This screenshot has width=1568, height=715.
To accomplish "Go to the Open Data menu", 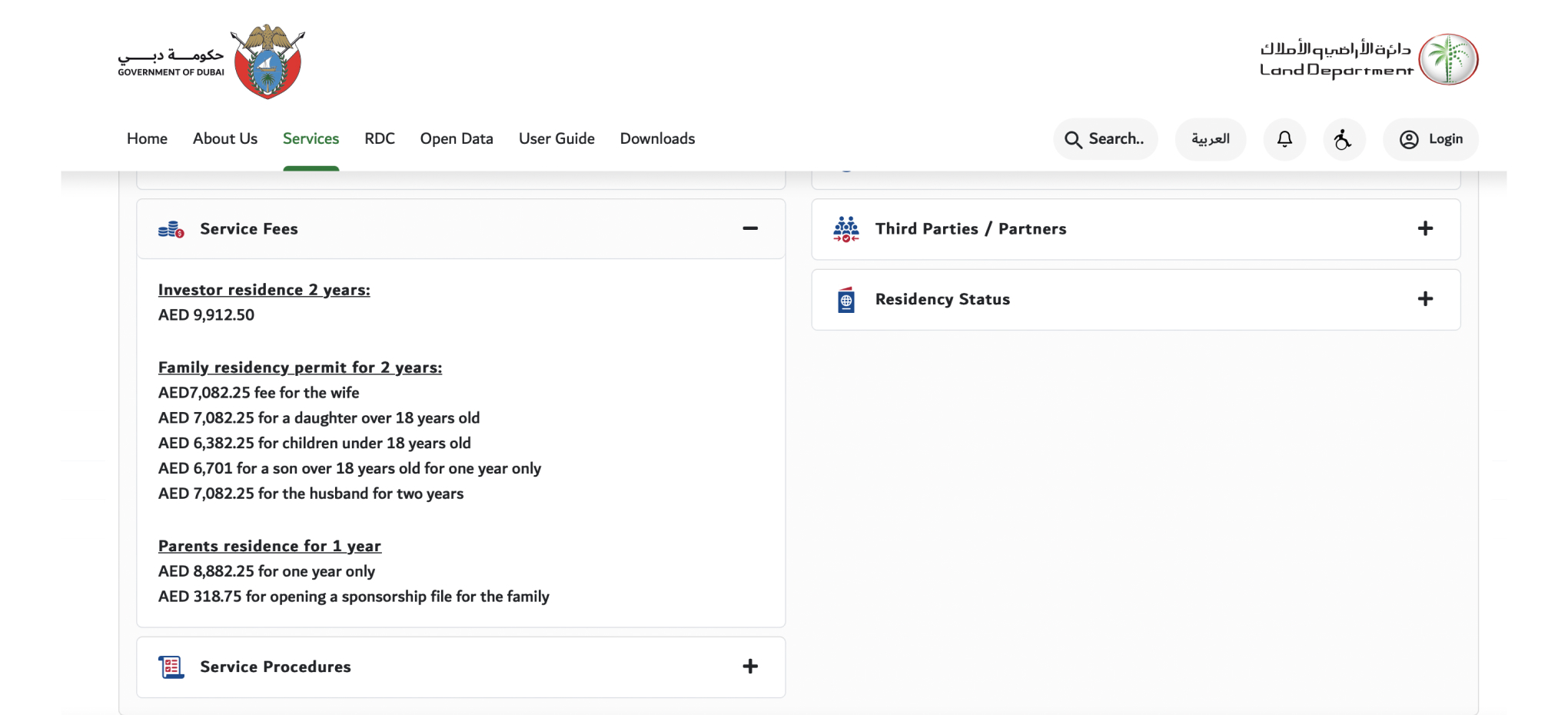I will click(457, 139).
